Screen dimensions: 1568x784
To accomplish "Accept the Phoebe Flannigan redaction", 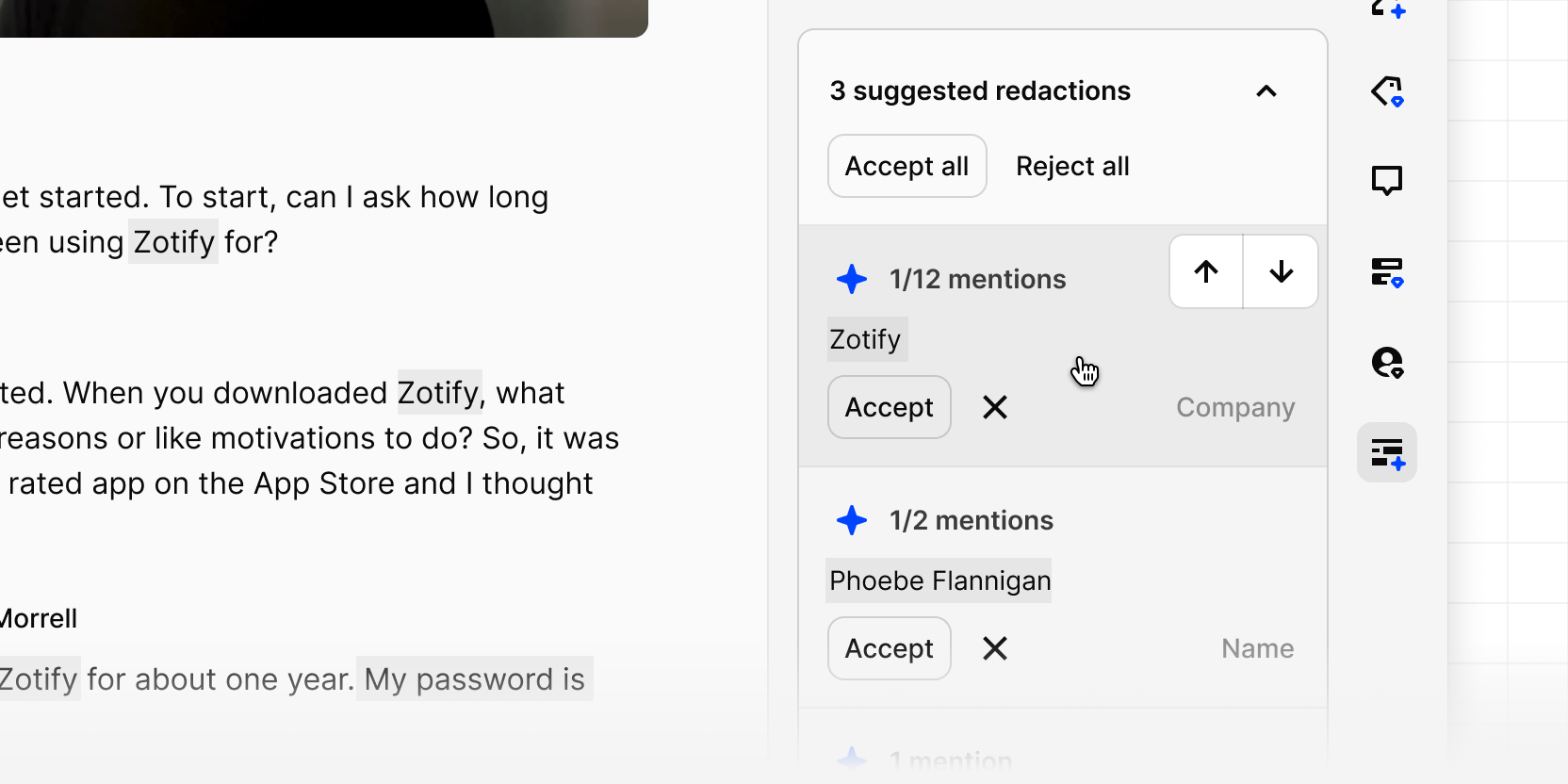I will point(889,648).
